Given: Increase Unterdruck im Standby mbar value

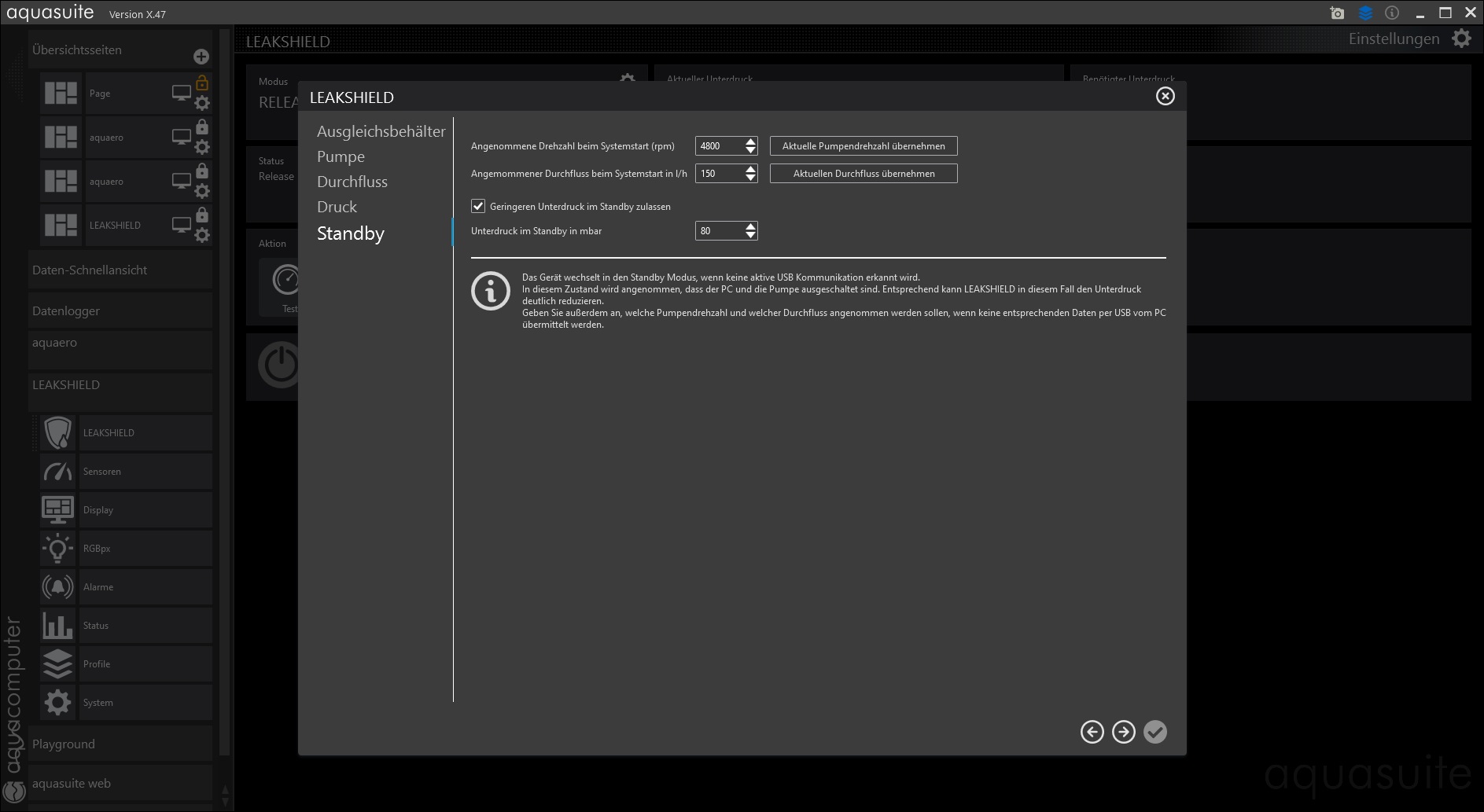Looking at the screenshot, I should tap(750, 226).
